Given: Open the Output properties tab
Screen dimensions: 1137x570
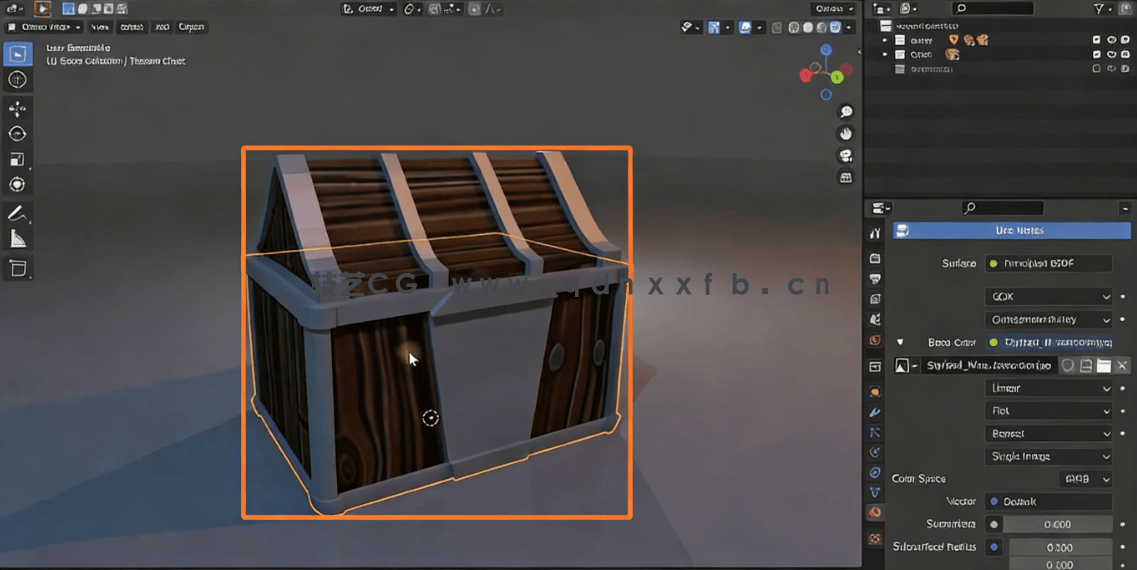Looking at the screenshot, I should click(875, 278).
